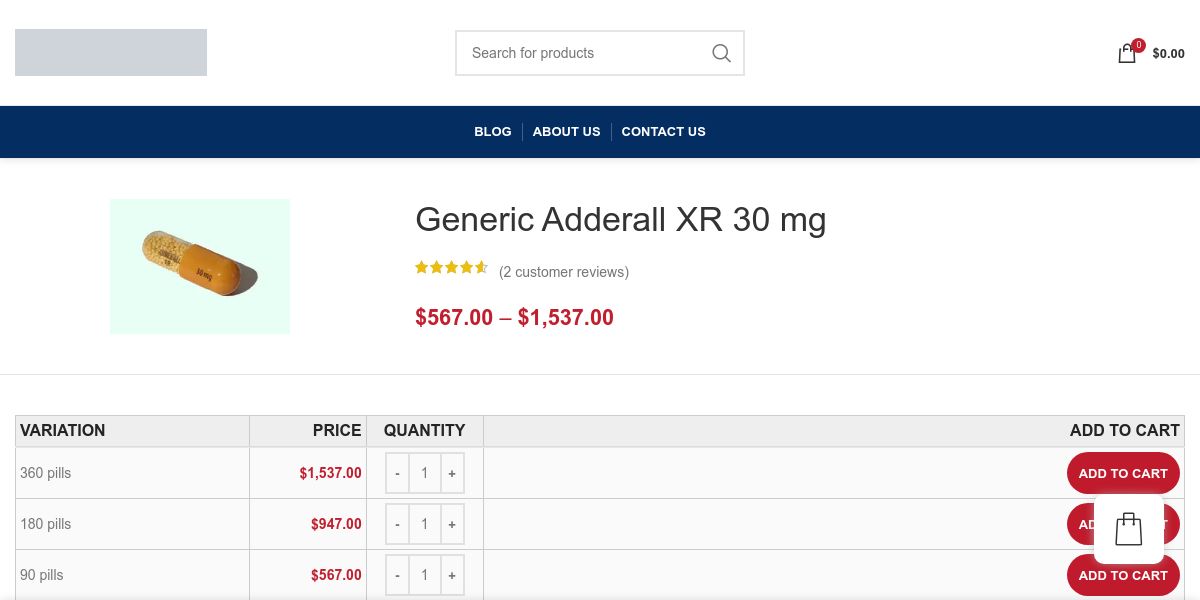Increase quantity for 180 pills
The height and width of the screenshot is (600, 1200).
tap(452, 524)
